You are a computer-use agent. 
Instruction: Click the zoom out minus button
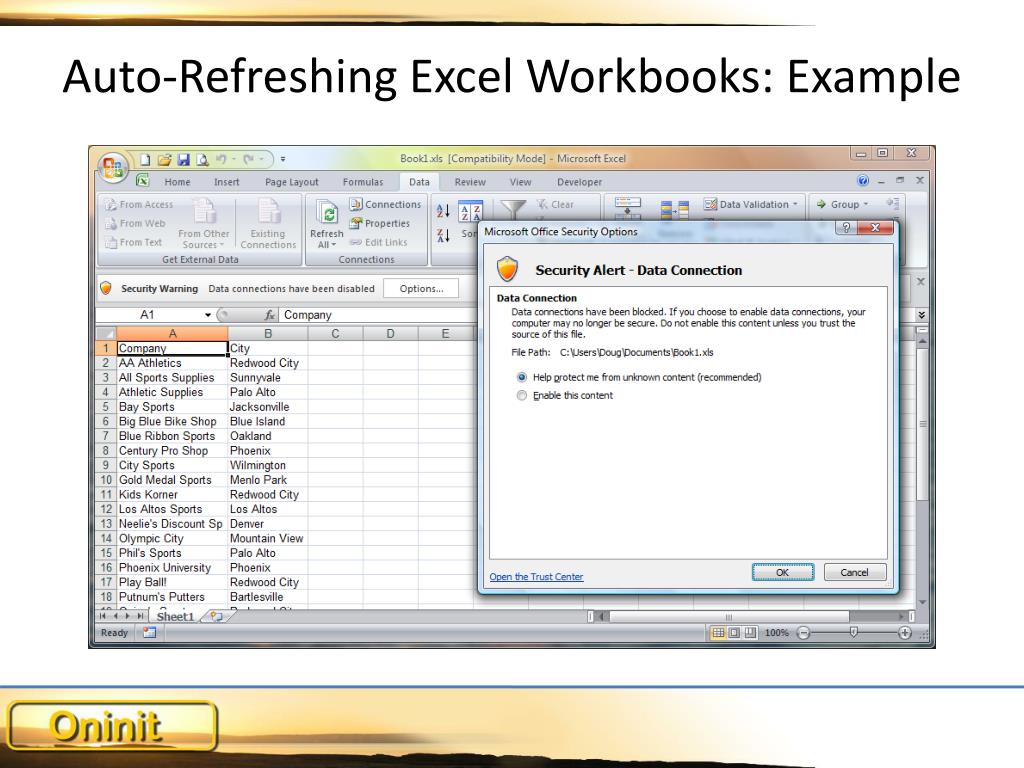point(803,632)
